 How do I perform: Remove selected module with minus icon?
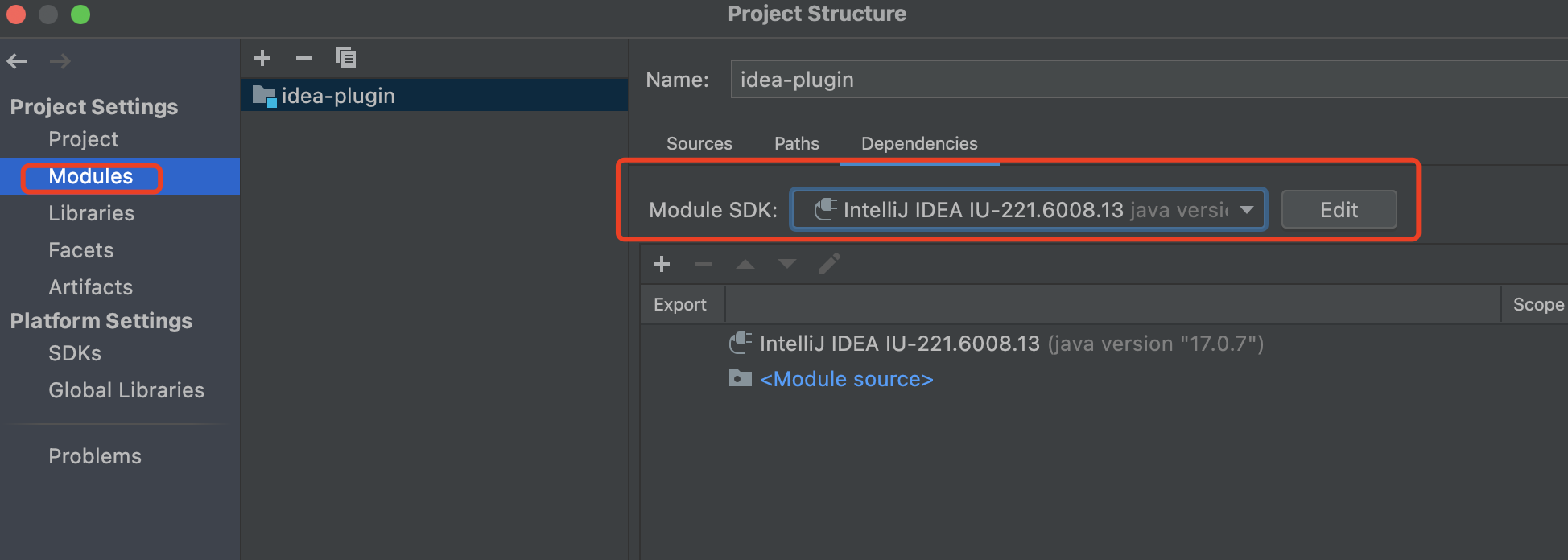click(304, 58)
